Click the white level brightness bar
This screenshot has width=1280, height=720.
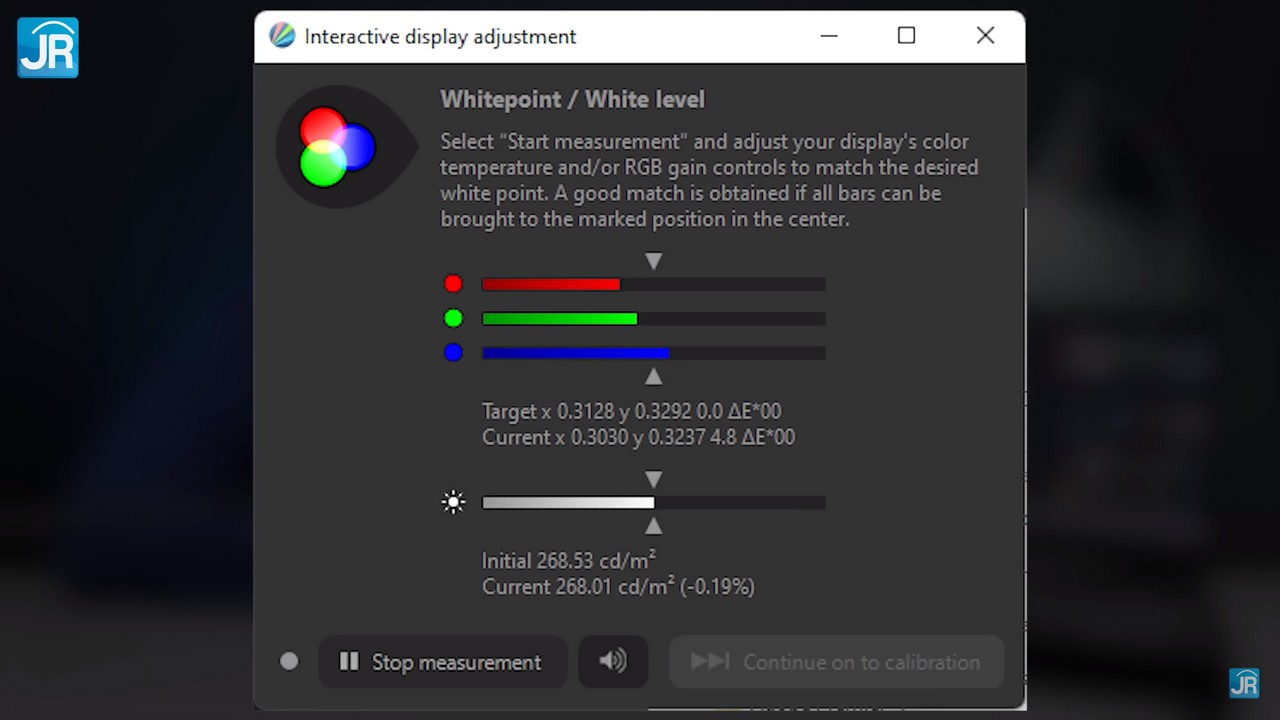[653, 502]
